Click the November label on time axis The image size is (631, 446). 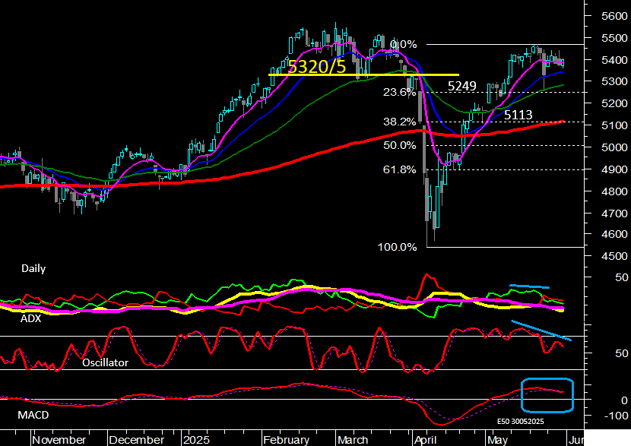(x=59, y=440)
